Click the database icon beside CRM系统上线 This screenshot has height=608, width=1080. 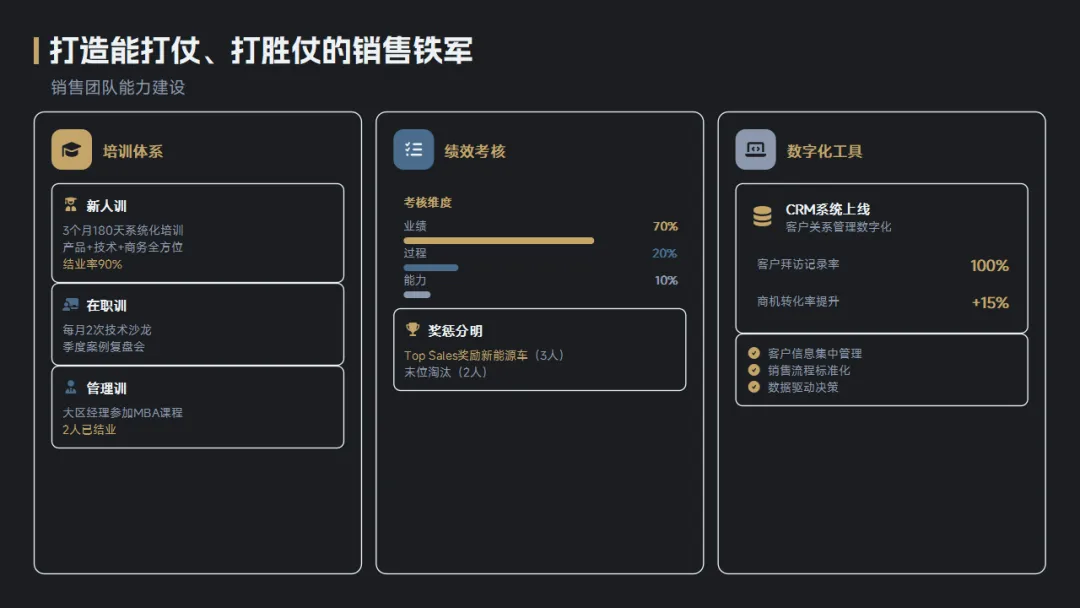tap(762, 216)
